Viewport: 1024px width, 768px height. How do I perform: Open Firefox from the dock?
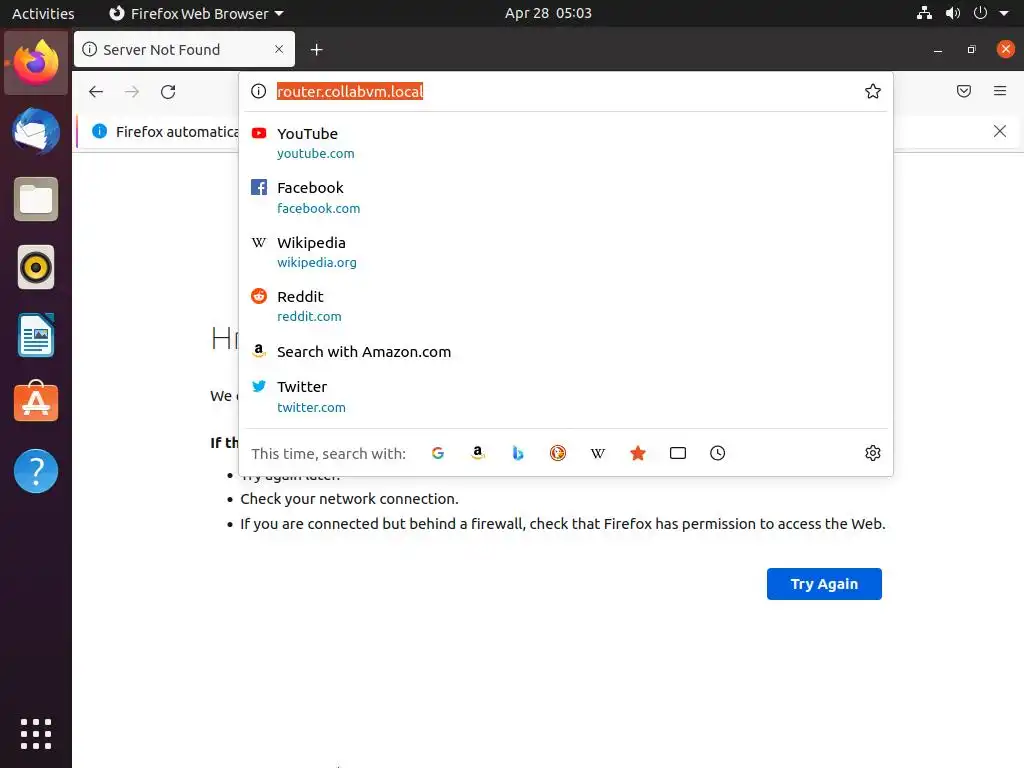(36, 63)
